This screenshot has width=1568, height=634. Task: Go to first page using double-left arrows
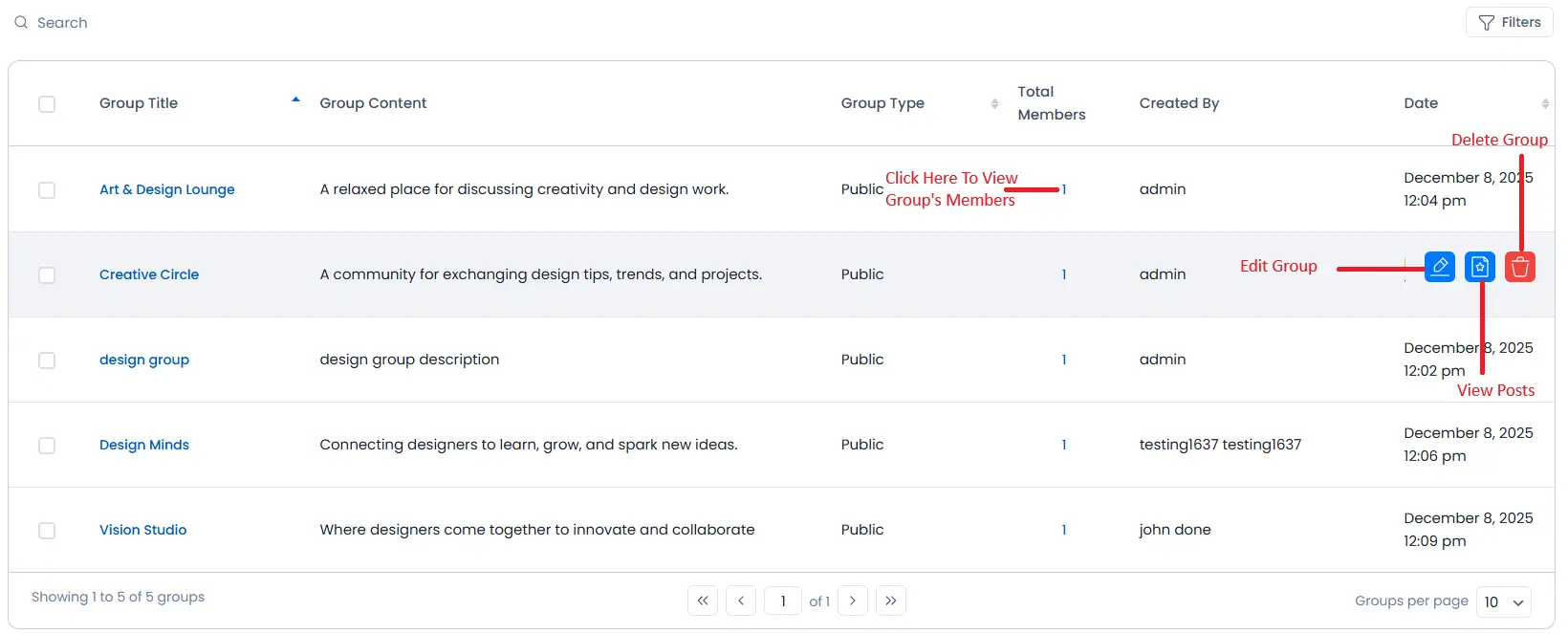coord(703,601)
